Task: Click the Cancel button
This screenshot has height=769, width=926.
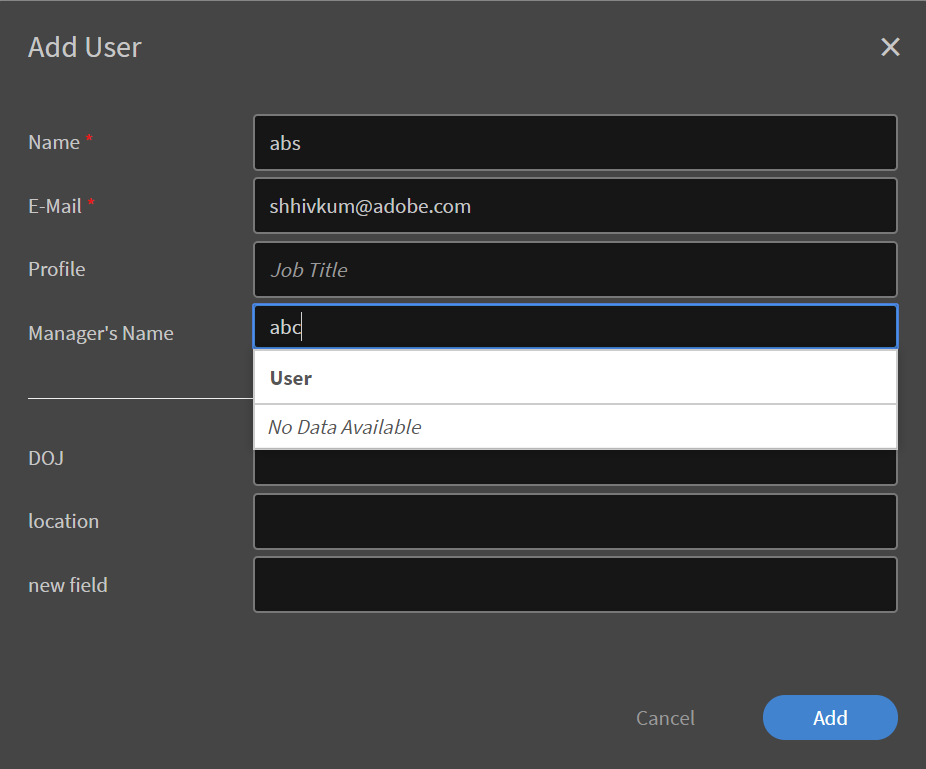Action: coord(665,718)
